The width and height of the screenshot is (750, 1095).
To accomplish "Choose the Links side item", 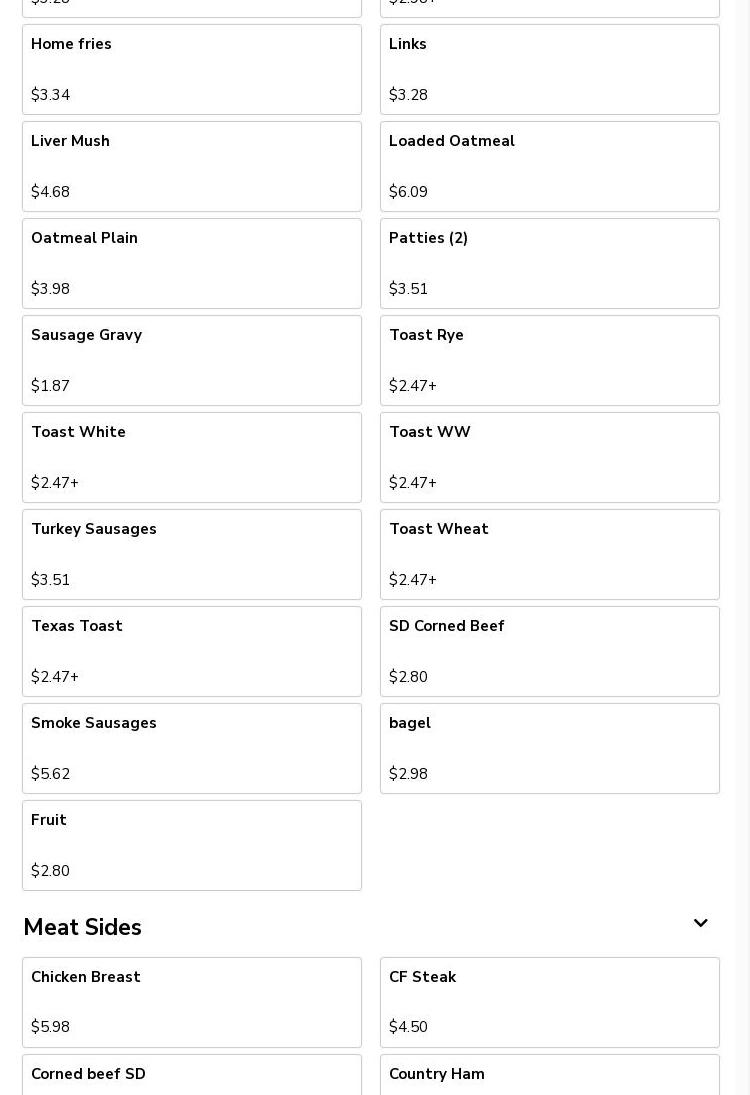I will (549, 69).
